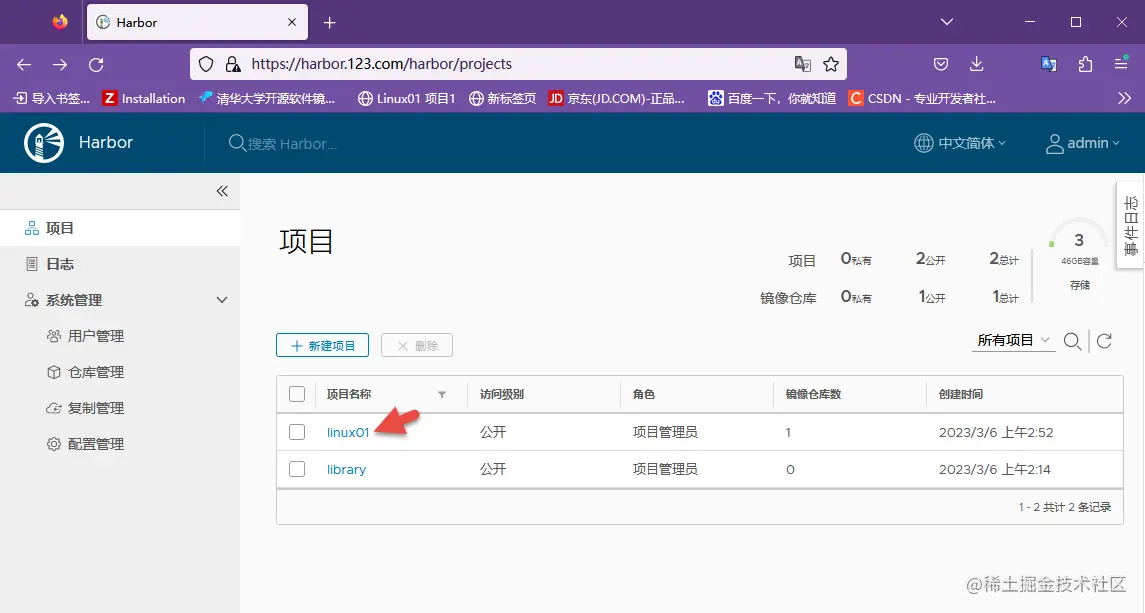Click the browser address bar URL
The width and height of the screenshot is (1145, 613).
[381, 64]
